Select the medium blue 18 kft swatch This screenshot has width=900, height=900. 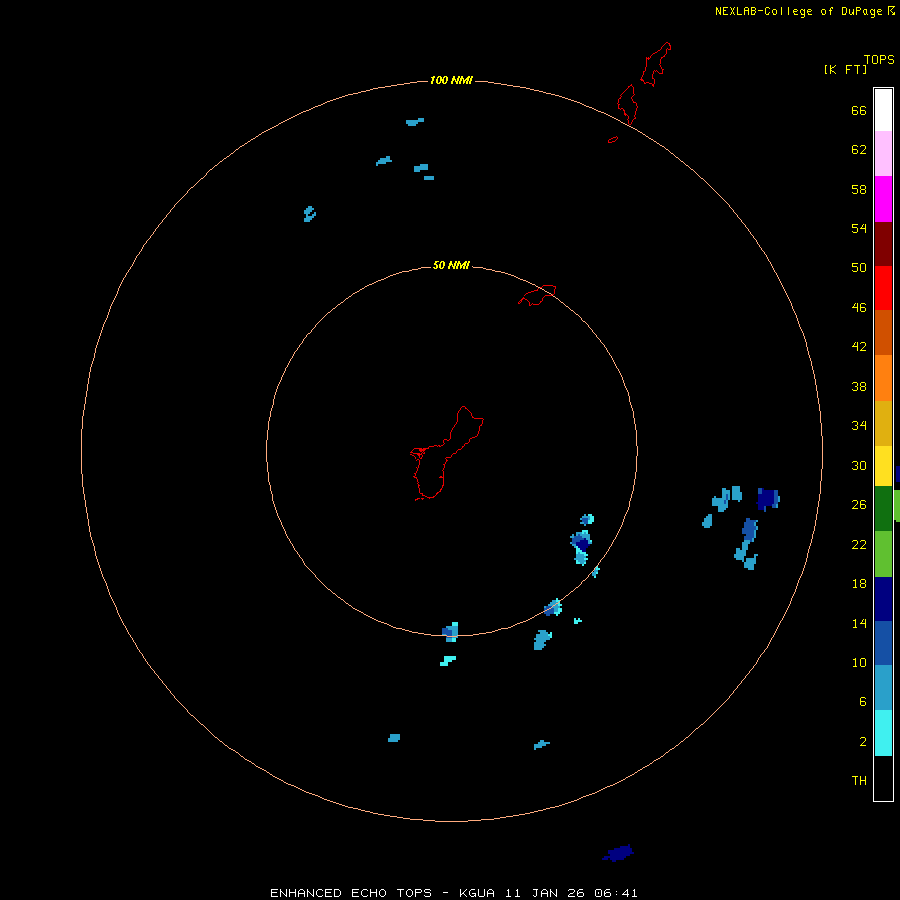[x=883, y=643]
